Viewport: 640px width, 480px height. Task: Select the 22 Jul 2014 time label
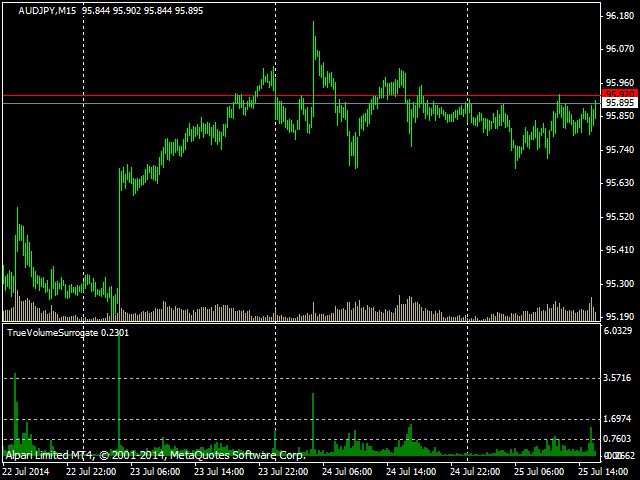pos(26,471)
